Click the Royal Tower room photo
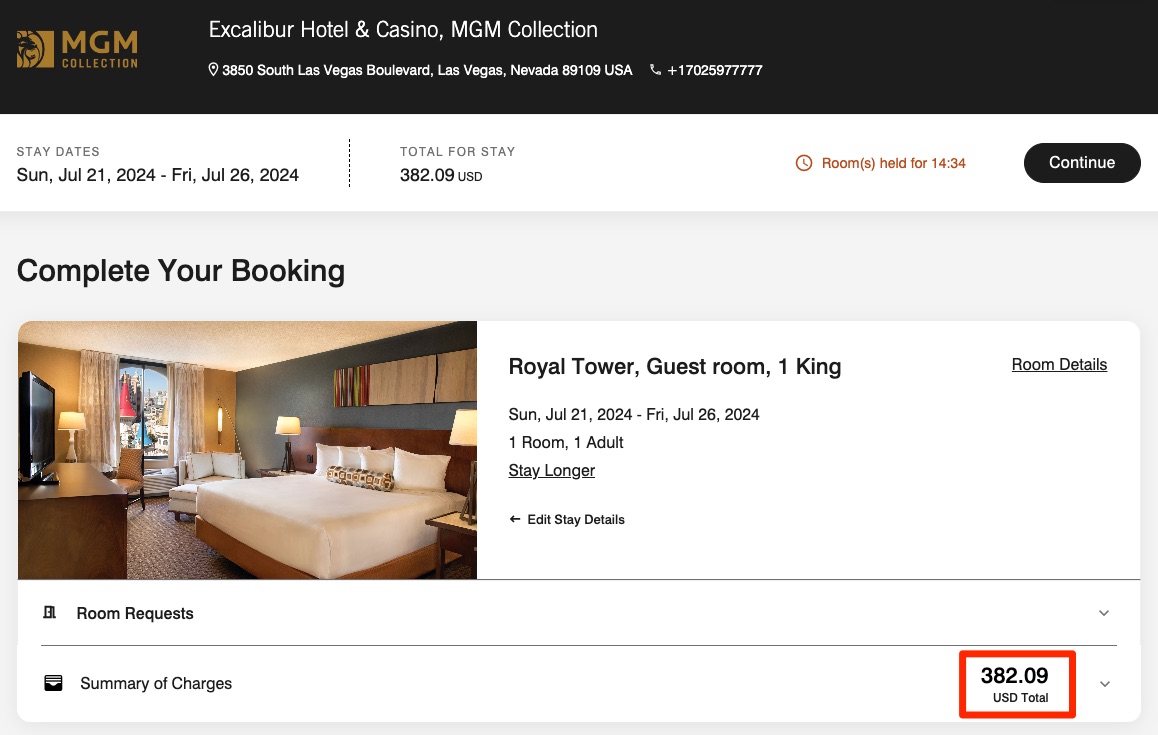Screen dimensions: 1158x735 click(x=247, y=449)
